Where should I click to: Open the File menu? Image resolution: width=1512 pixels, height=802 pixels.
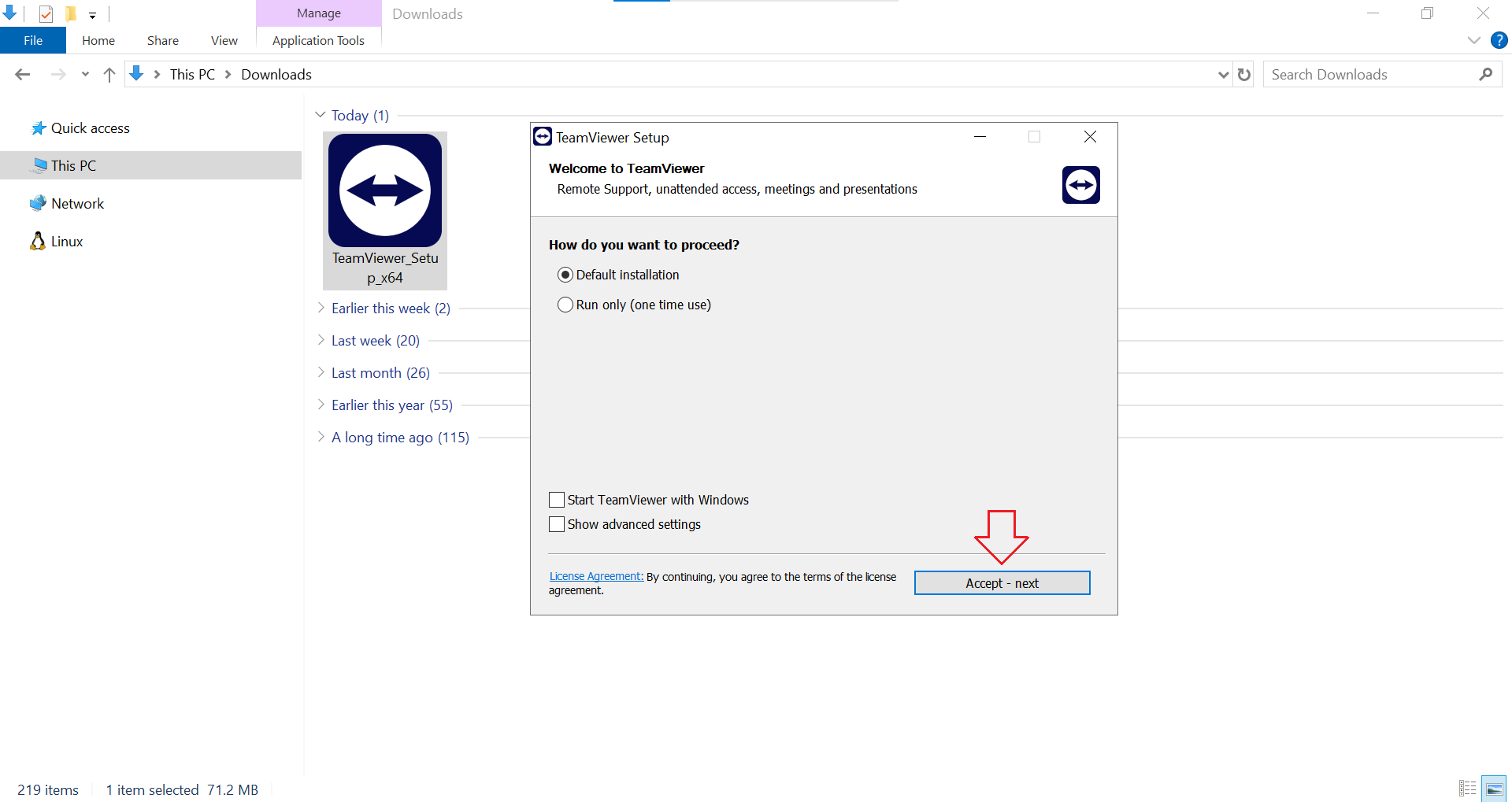[x=33, y=40]
